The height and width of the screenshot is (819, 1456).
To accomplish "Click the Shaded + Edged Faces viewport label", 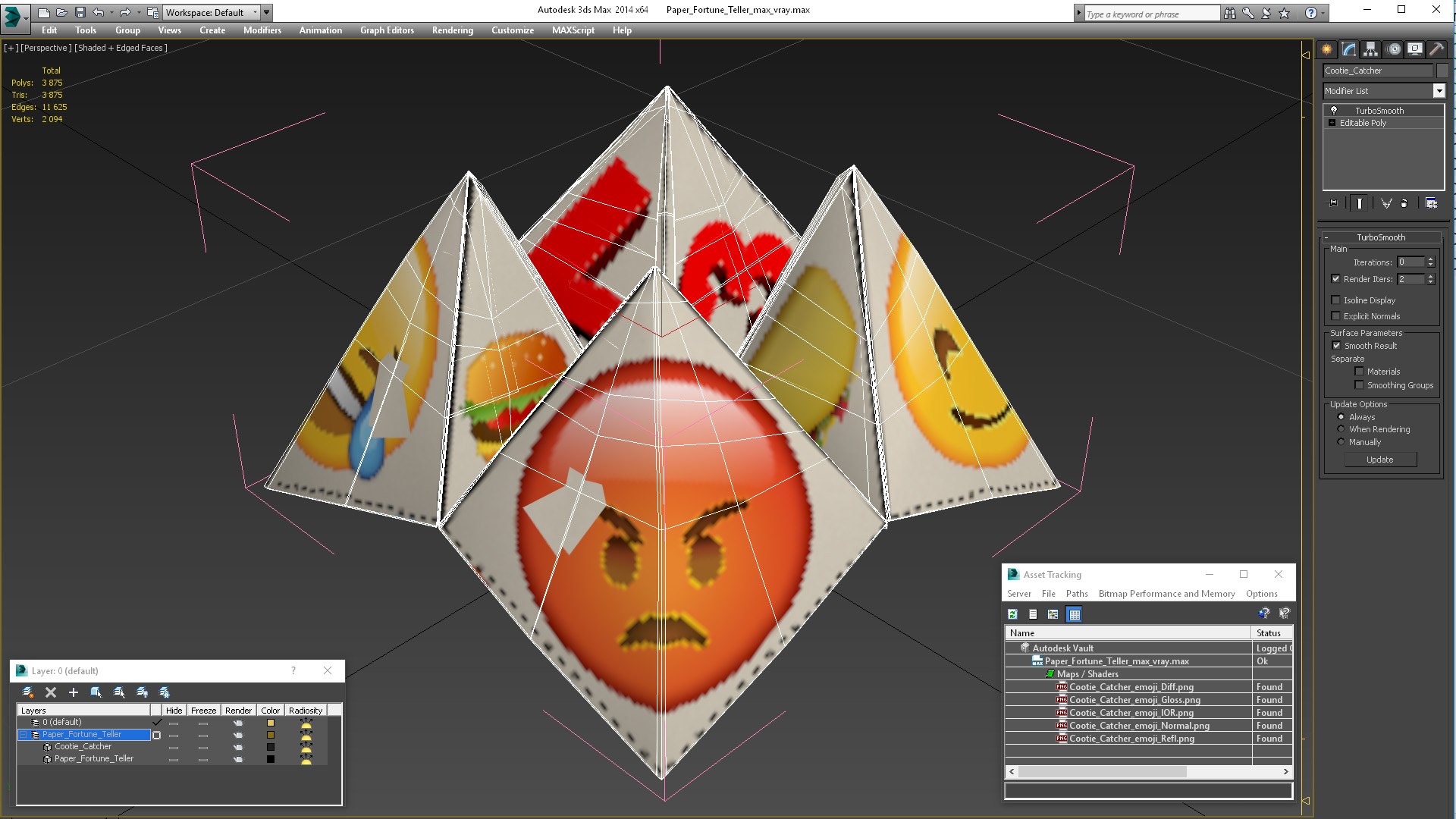I will pos(121,48).
